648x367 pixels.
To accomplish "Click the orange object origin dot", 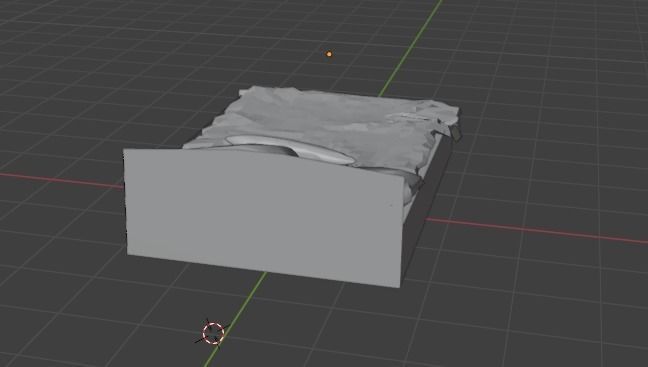I will point(329,54).
